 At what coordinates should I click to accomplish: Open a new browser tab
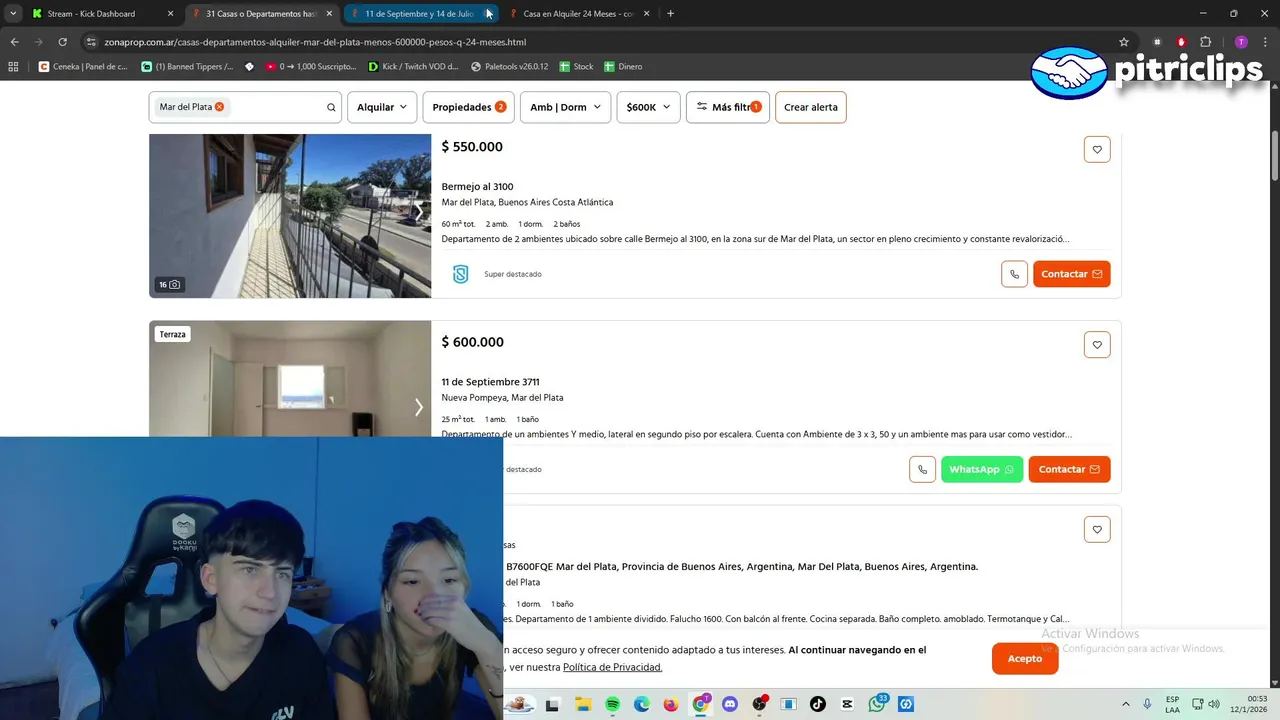[670, 14]
